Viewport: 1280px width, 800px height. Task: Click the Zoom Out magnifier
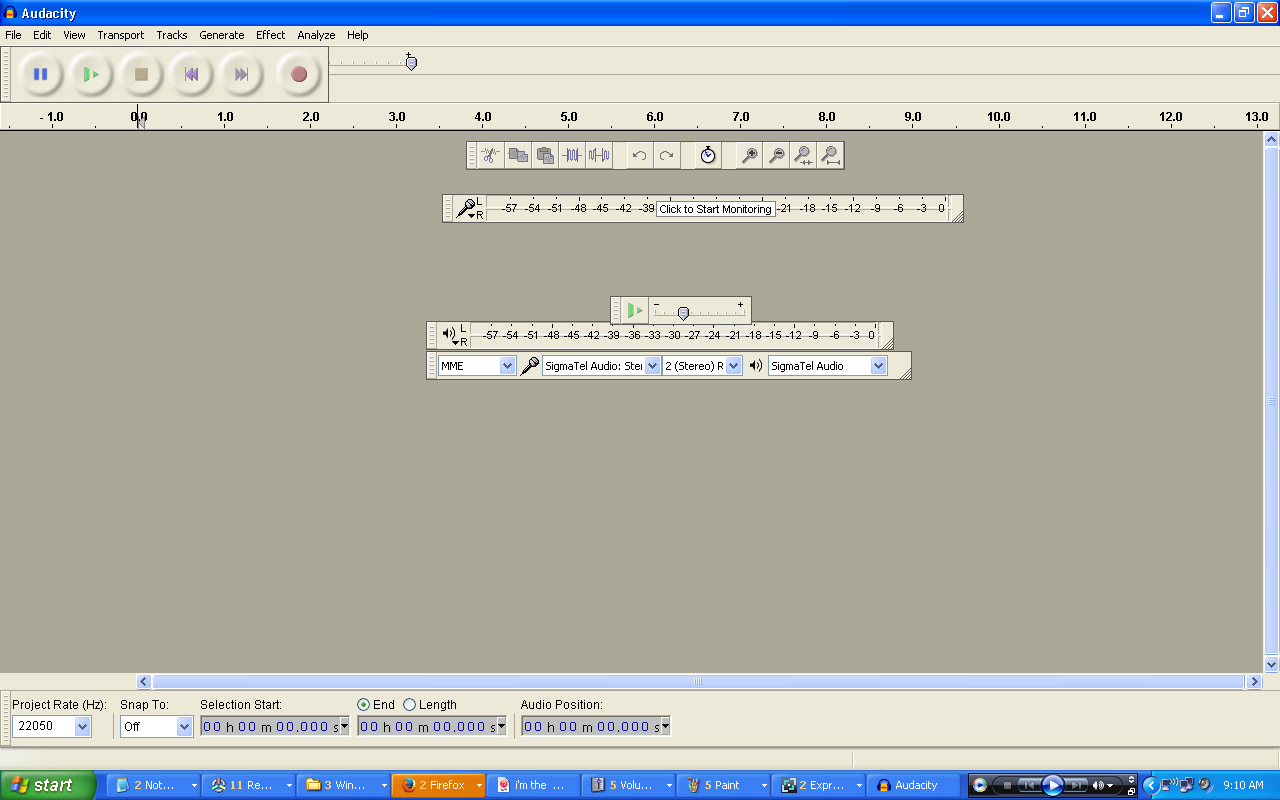pos(776,155)
